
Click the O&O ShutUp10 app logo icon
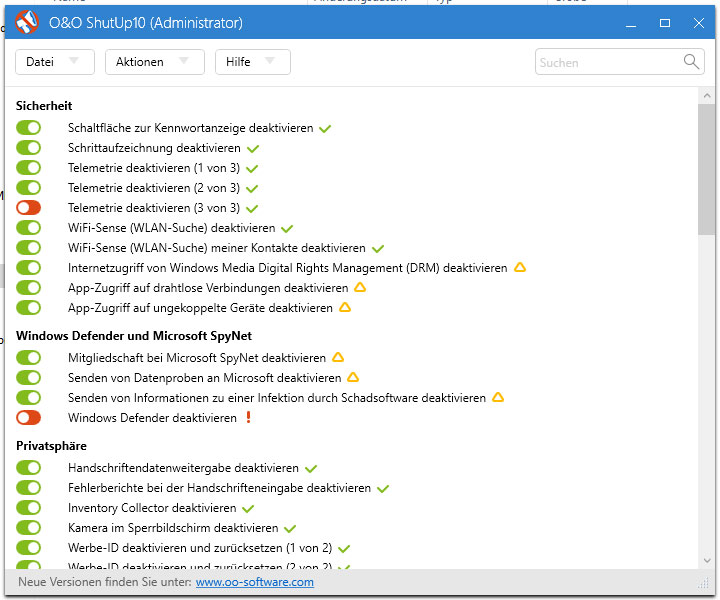coord(28,22)
